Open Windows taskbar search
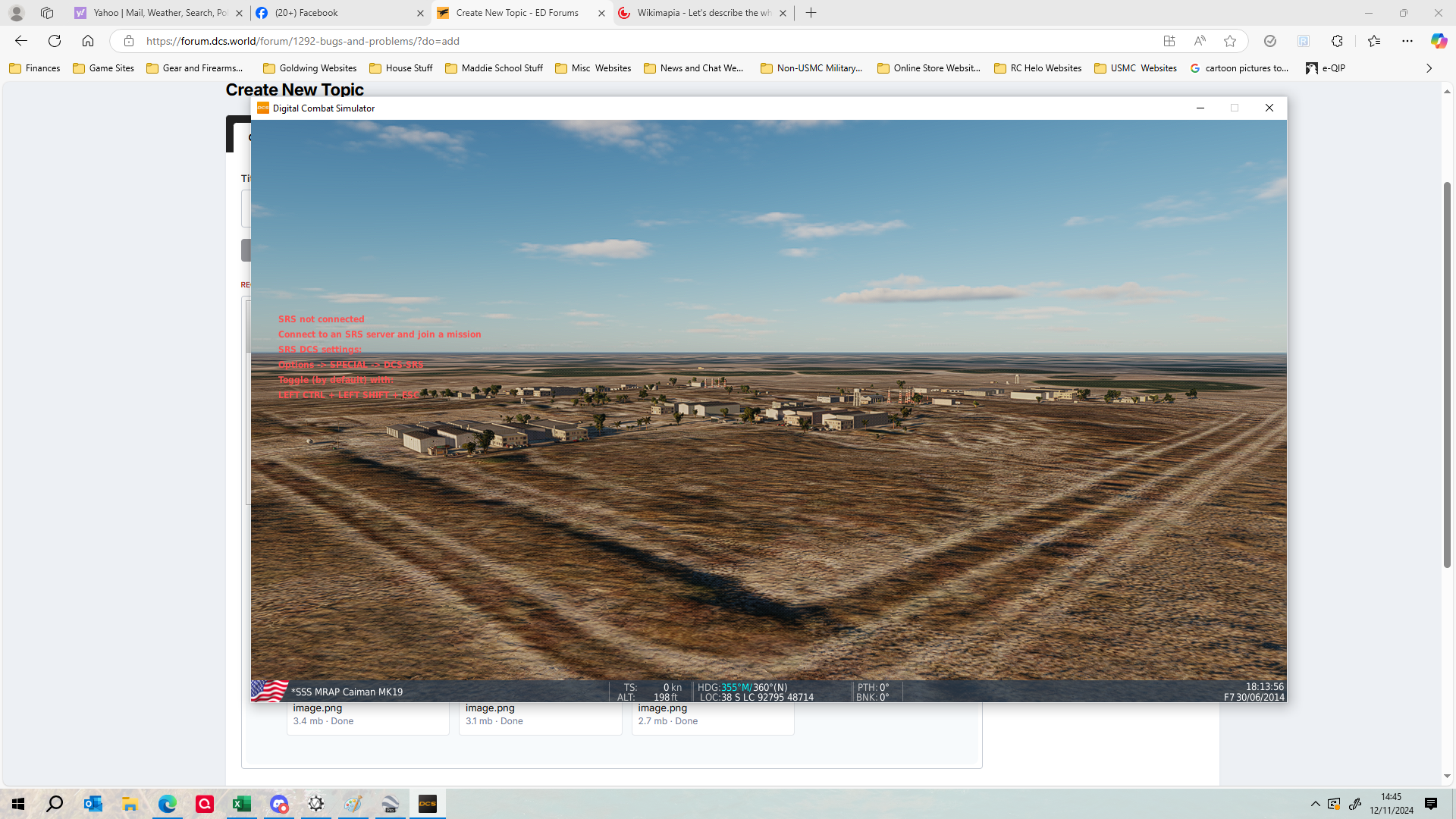Image resolution: width=1456 pixels, height=819 pixels. (x=55, y=804)
